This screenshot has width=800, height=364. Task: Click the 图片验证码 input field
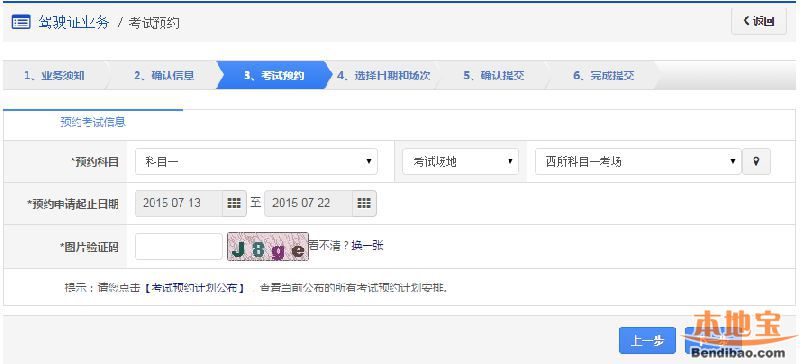pos(179,247)
